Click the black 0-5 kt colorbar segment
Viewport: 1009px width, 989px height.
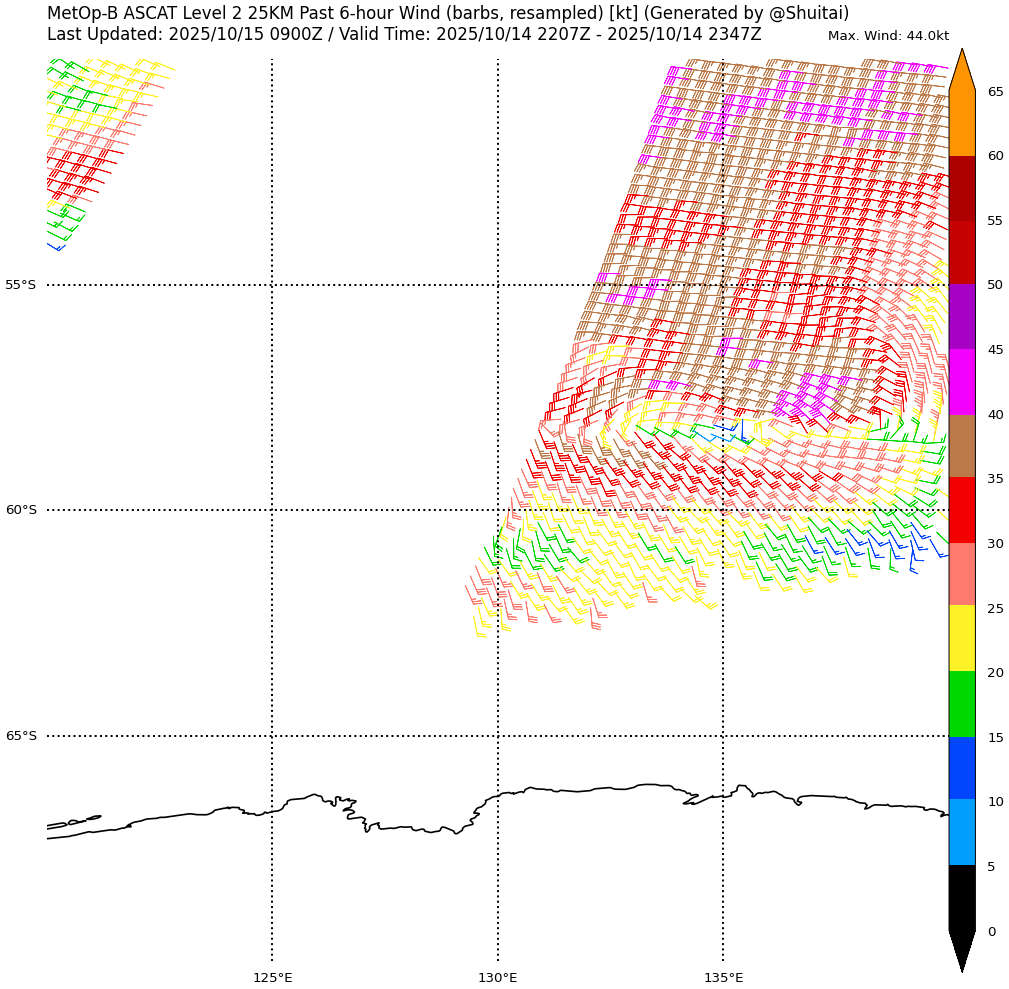coord(961,898)
